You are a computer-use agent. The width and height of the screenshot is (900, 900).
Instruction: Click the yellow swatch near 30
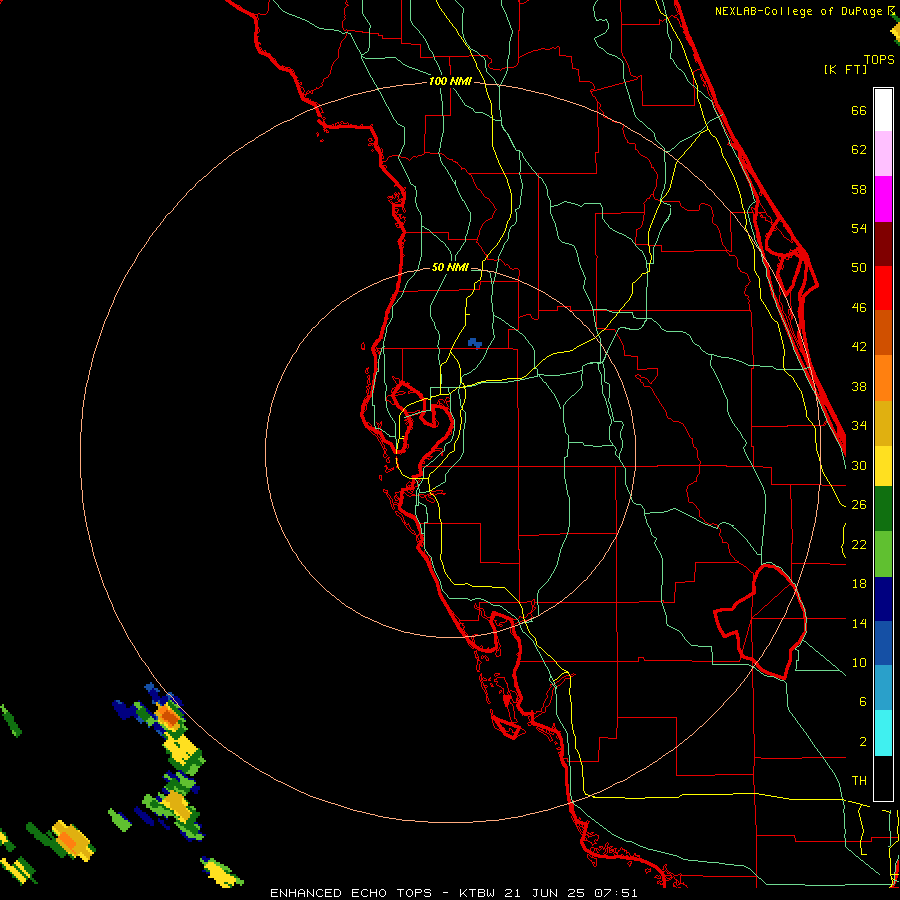click(x=883, y=466)
